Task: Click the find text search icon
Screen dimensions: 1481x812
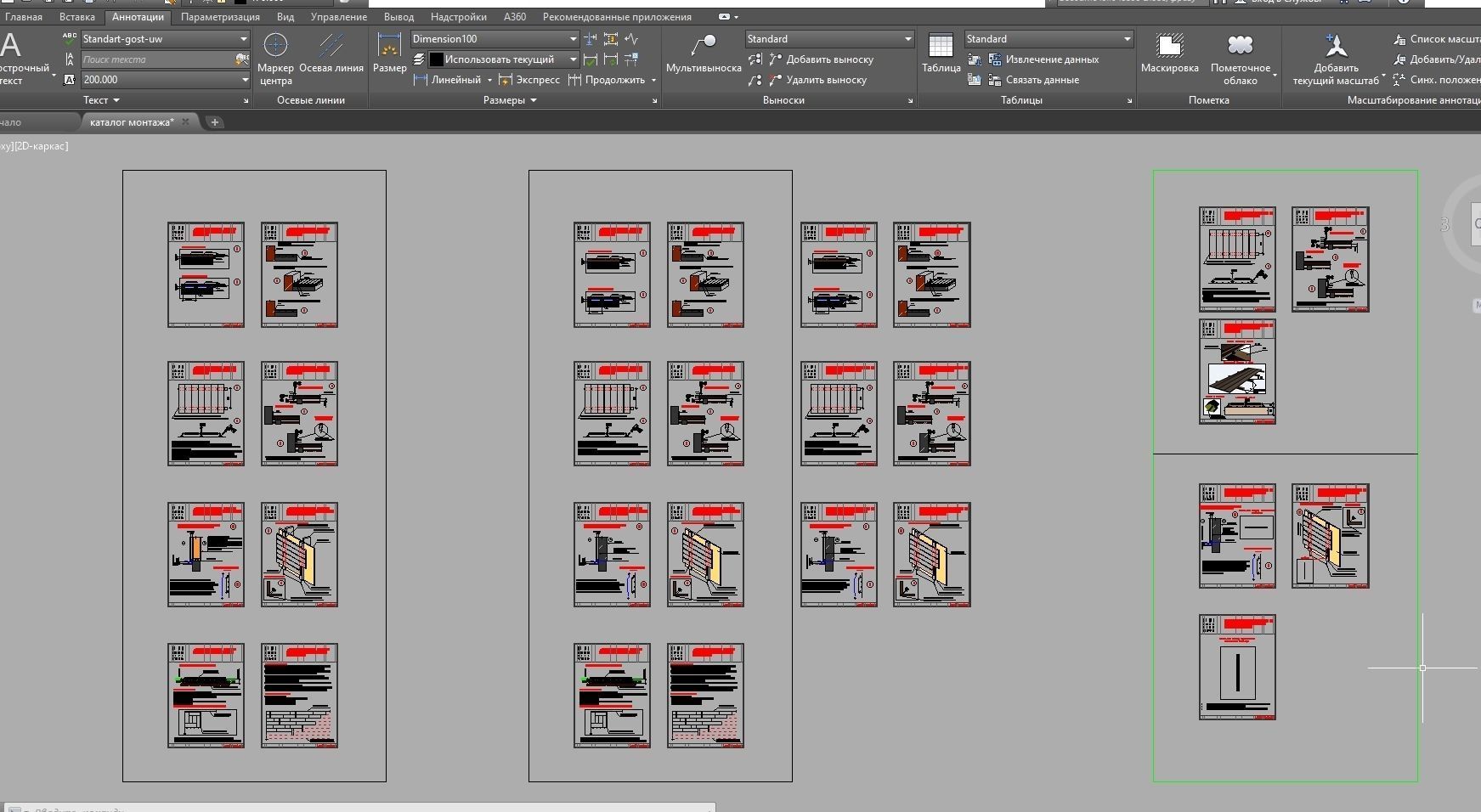Action: tap(241, 59)
